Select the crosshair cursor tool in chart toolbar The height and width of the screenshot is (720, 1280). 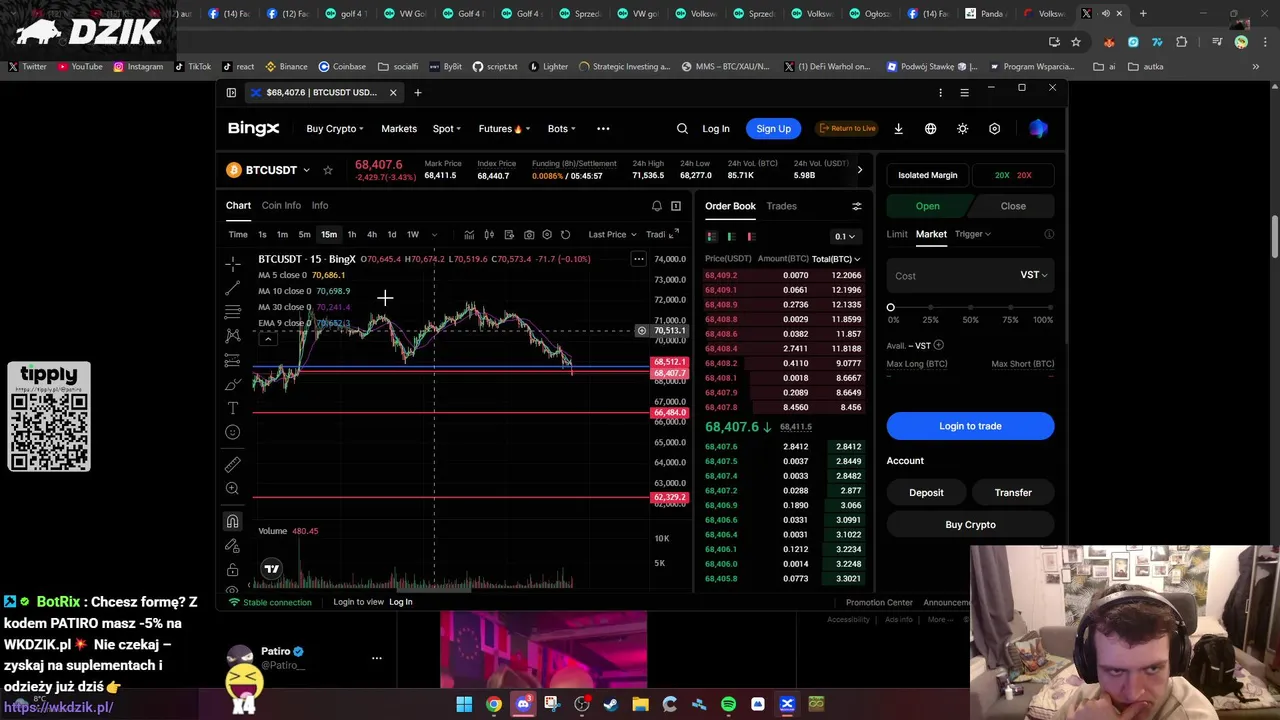pyautogui.click(x=232, y=264)
